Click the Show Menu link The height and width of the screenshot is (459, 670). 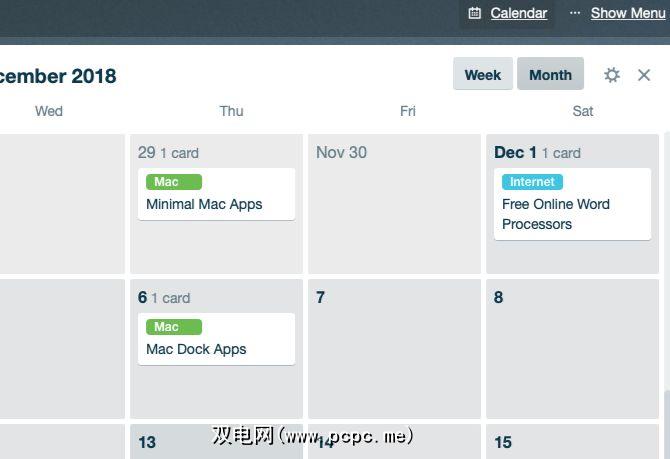click(627, 13)
